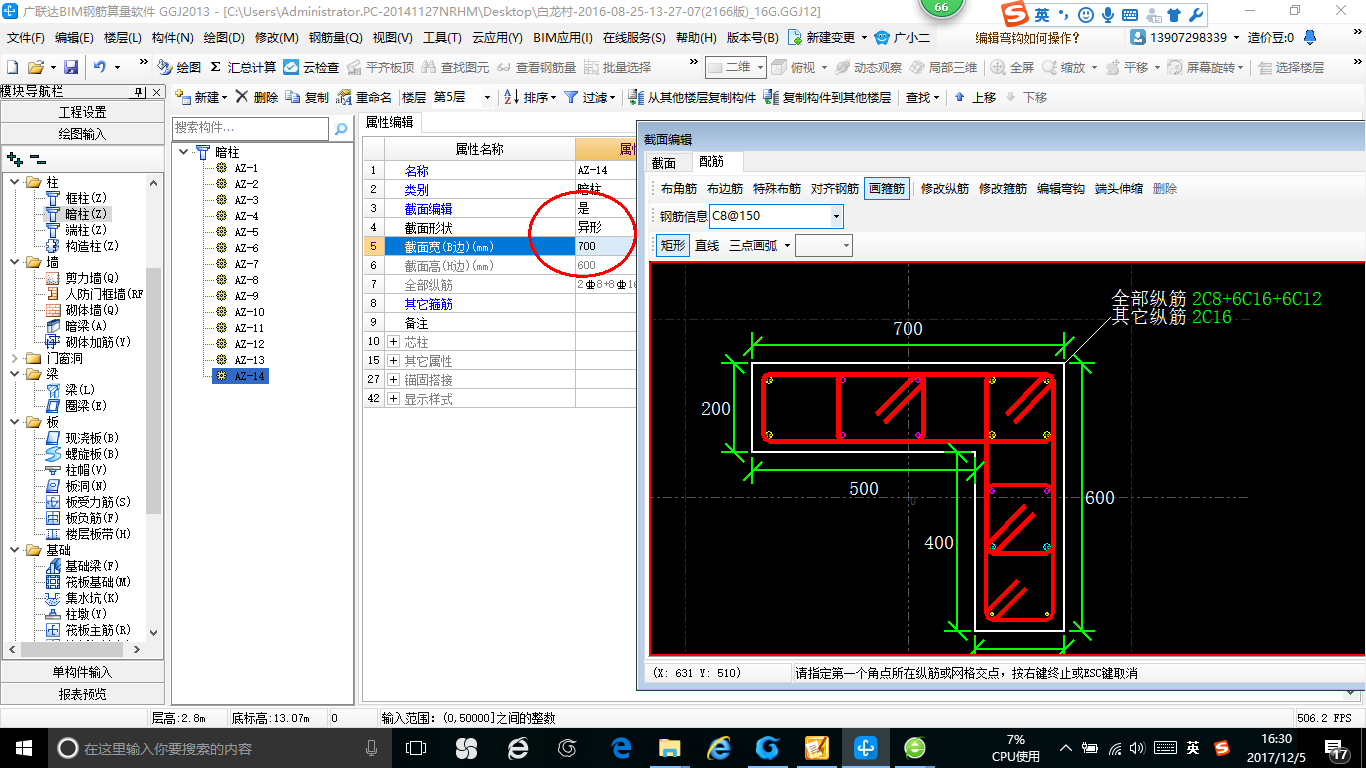Start the 云检查 cloud check

point(311,67)
